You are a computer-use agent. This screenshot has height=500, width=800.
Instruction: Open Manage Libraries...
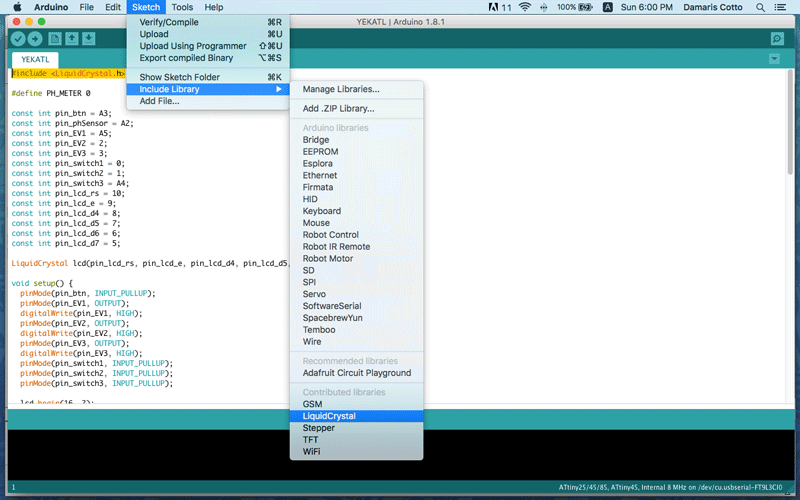tap(356, 89)
